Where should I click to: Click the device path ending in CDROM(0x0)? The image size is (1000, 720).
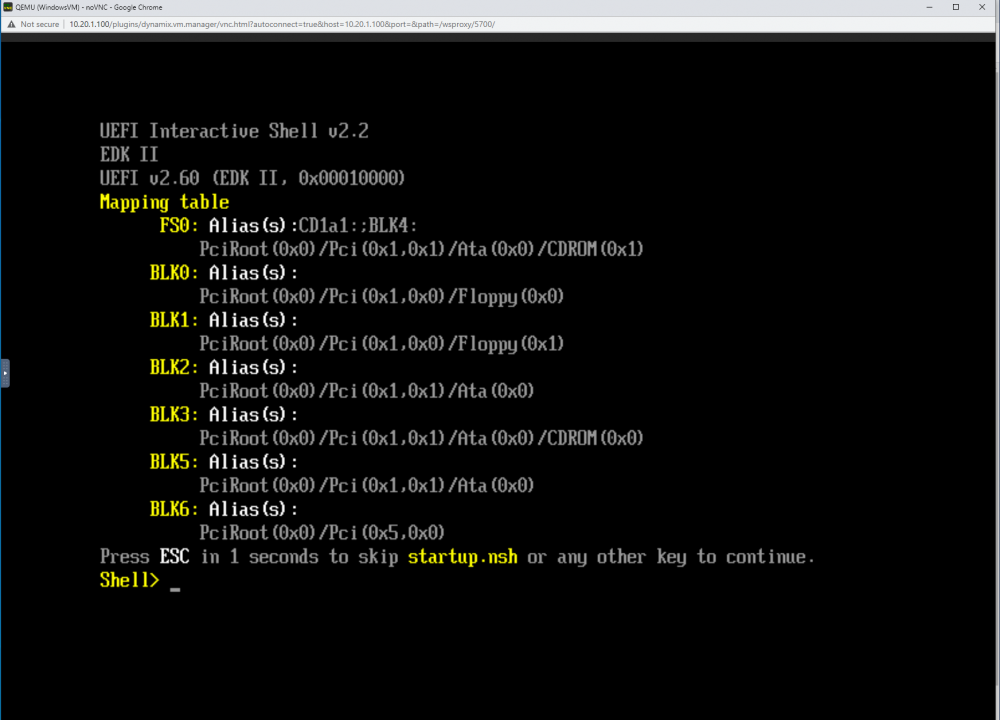pos(422,438)
